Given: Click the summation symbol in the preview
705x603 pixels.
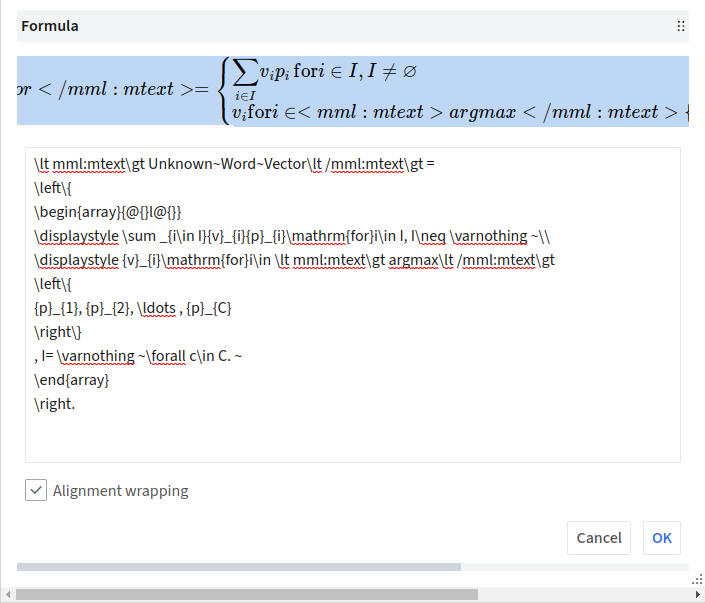Looking at the screenshot, I should pyautogui.click(x=244, y=72).
